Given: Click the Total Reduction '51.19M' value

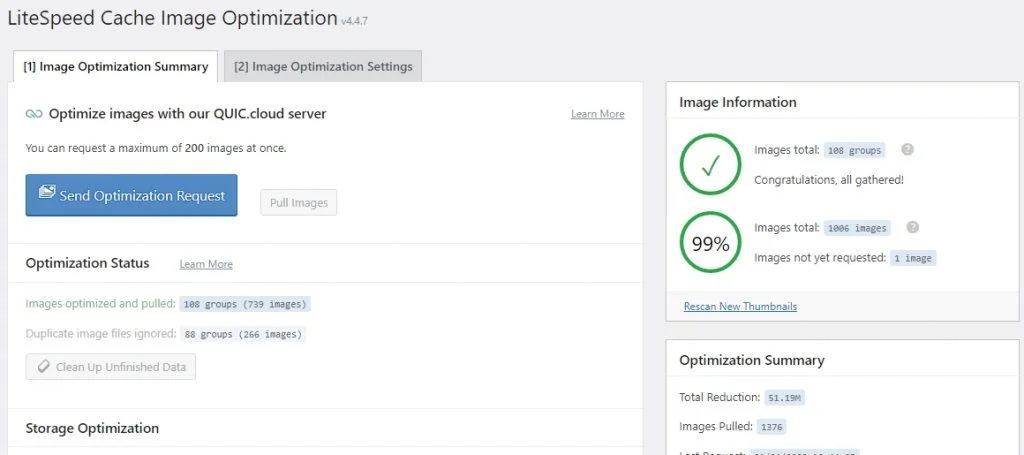Looking at the screenshot, I should click(784, 398).
